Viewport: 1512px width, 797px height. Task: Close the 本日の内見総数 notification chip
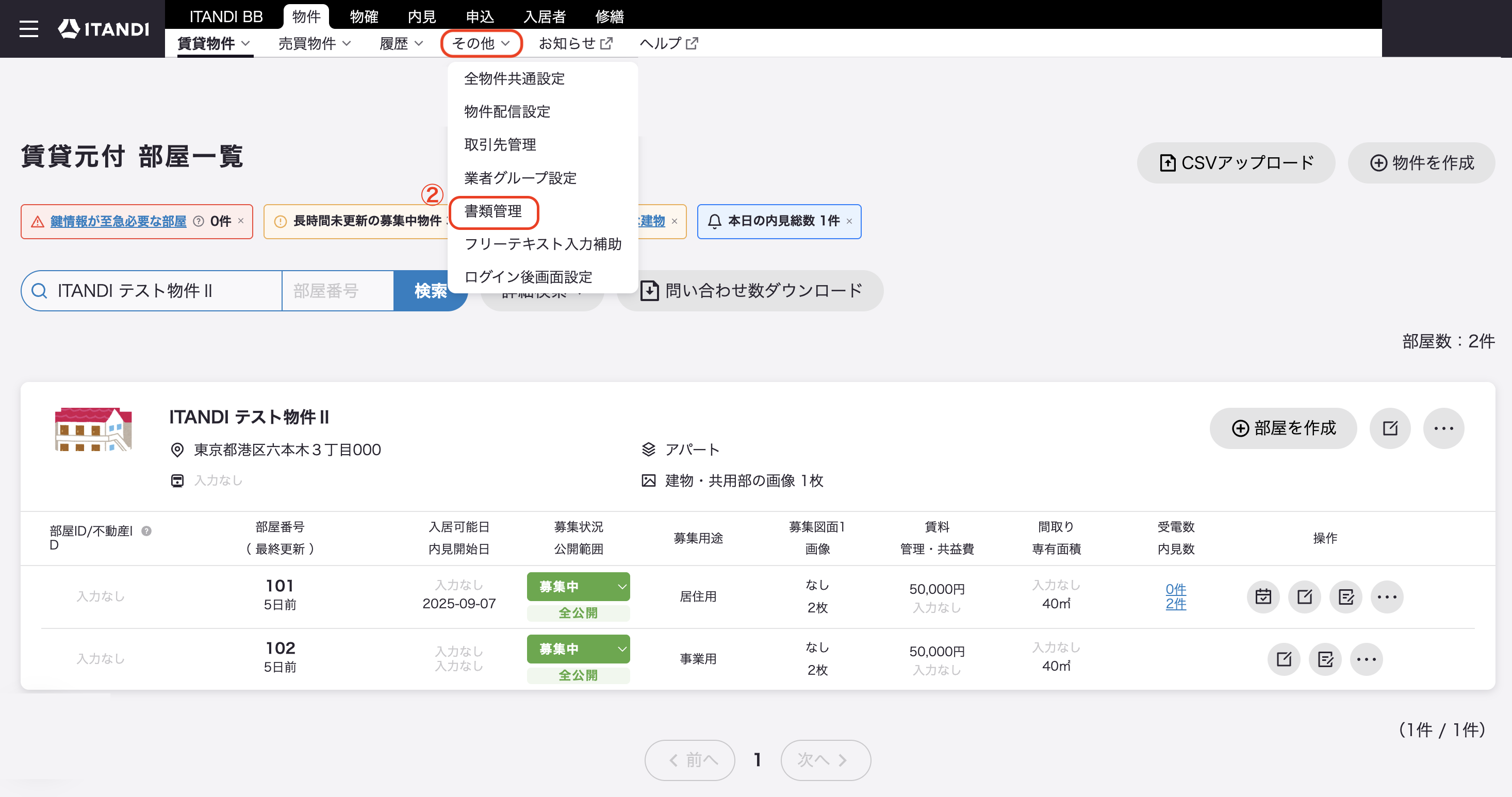tap(849, 221)
